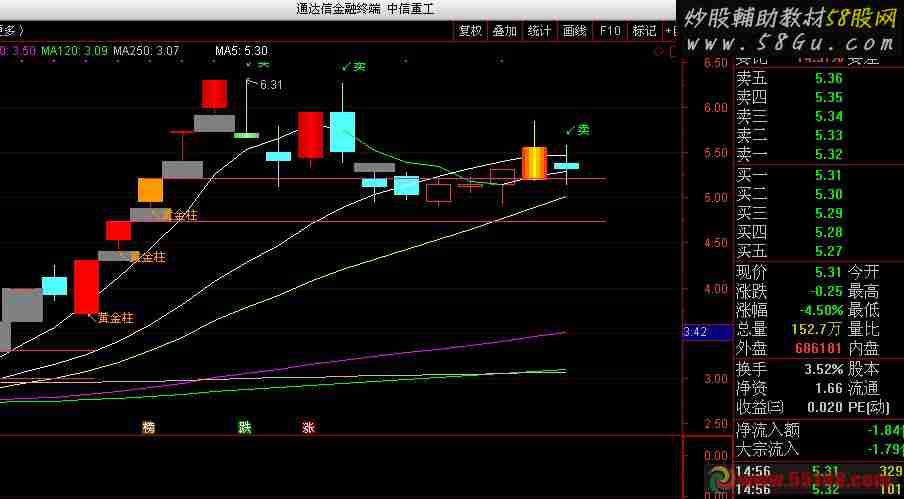Click the 最高 label
Image resolution: width=904 pixels, height=499 pixels.
[864, 291]
